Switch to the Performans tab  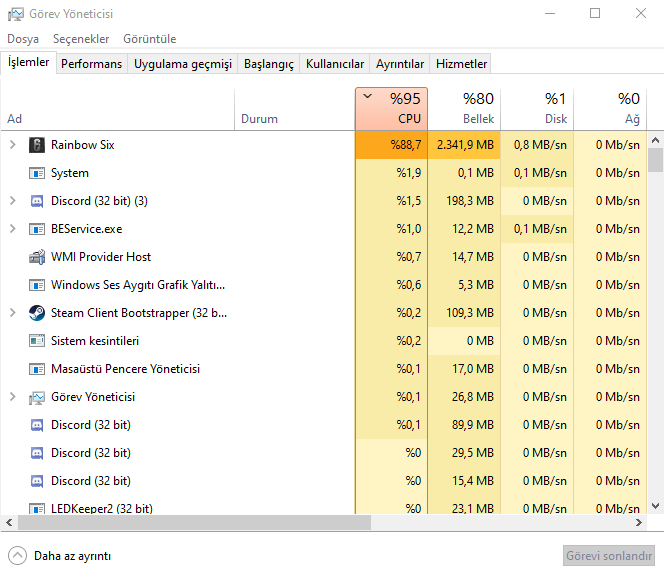91,64
